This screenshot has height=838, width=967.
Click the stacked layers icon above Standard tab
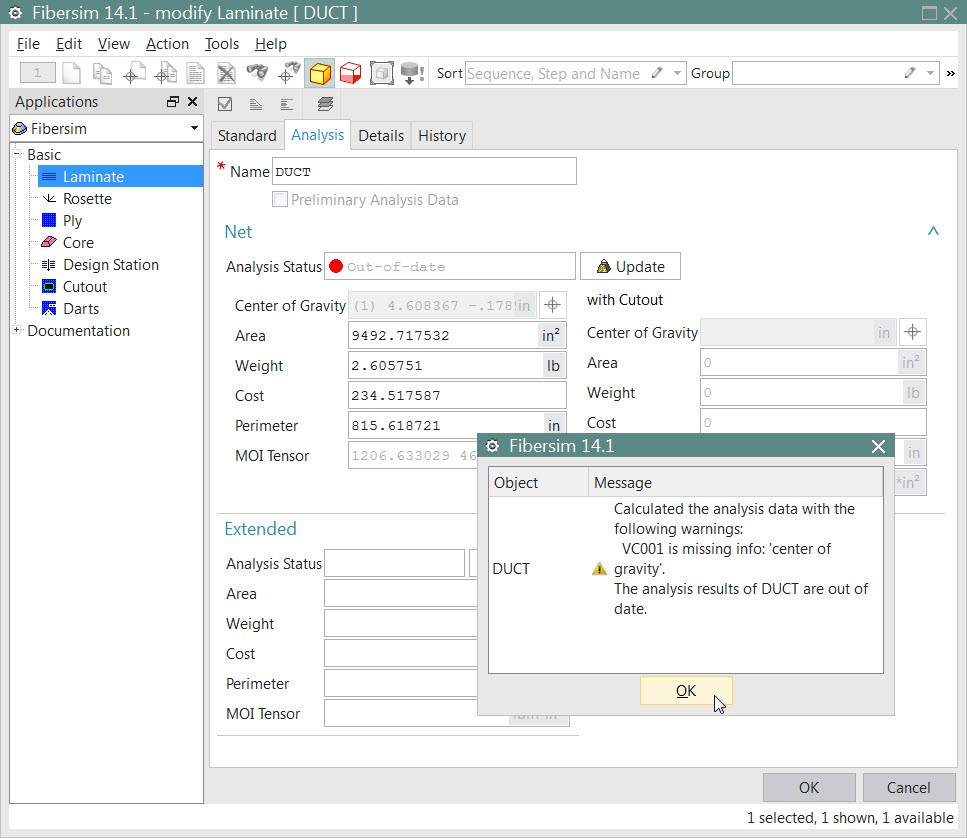click(325, 104)
